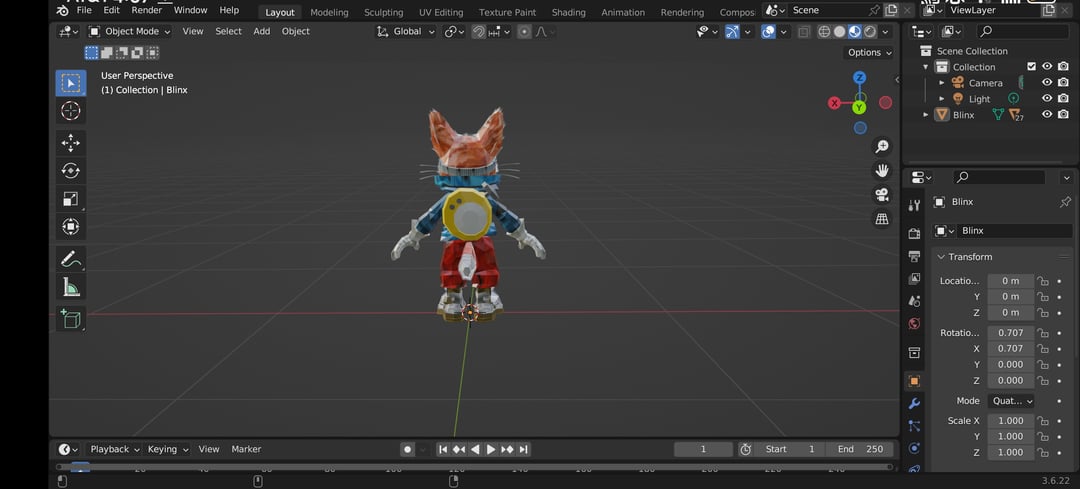Open the Render menu
This screenshot has width=1080, height=489.
tap(146, 10)
